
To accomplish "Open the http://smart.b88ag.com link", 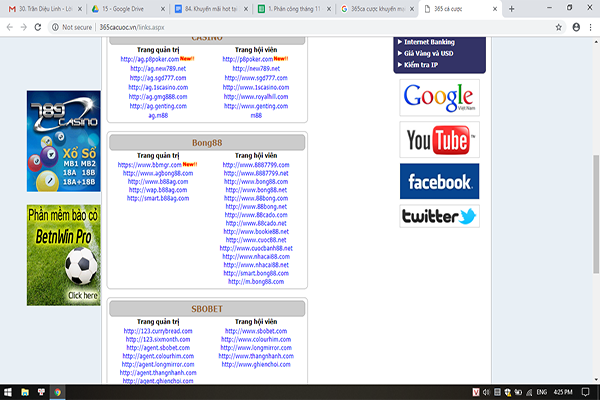I will (x=158, y=198).
